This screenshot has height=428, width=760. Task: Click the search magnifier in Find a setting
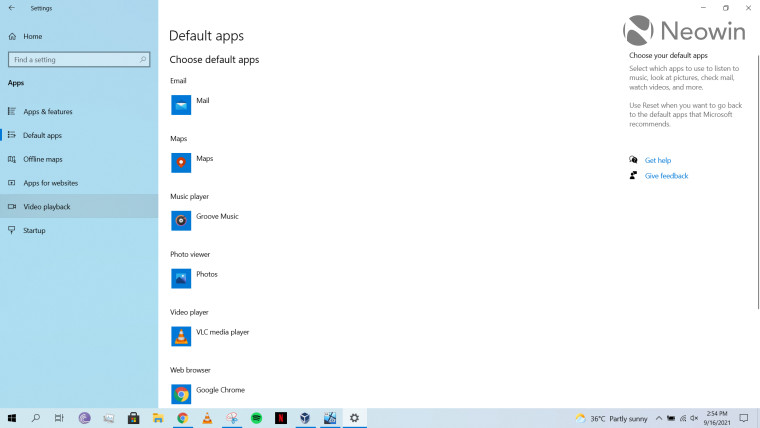tap(143, 60)
